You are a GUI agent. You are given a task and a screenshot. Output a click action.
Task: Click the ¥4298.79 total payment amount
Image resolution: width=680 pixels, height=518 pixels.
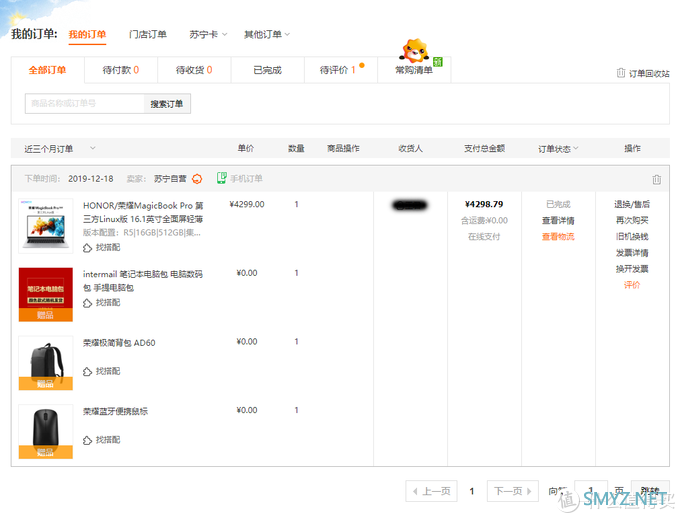(x=484, y=204)
